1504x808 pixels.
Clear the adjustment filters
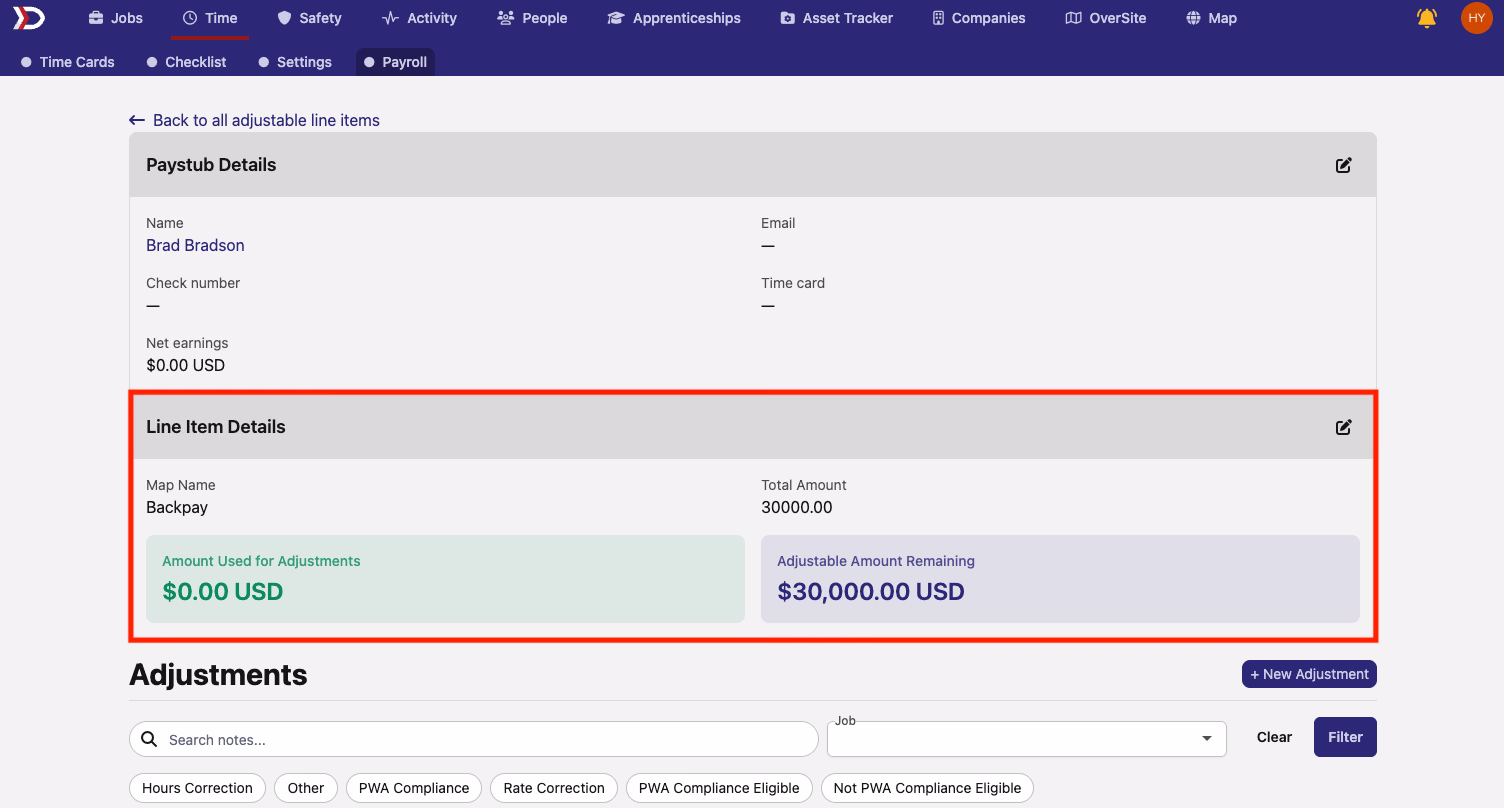pos(1274,737)
